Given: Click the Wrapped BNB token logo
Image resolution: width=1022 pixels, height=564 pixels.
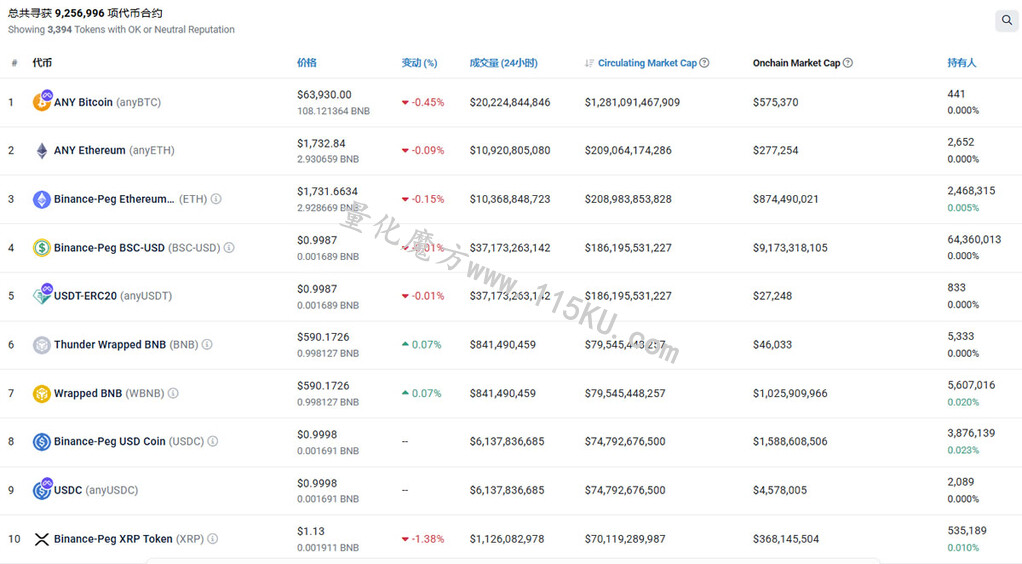Looking at the screenshot, I should coord(42,394).
